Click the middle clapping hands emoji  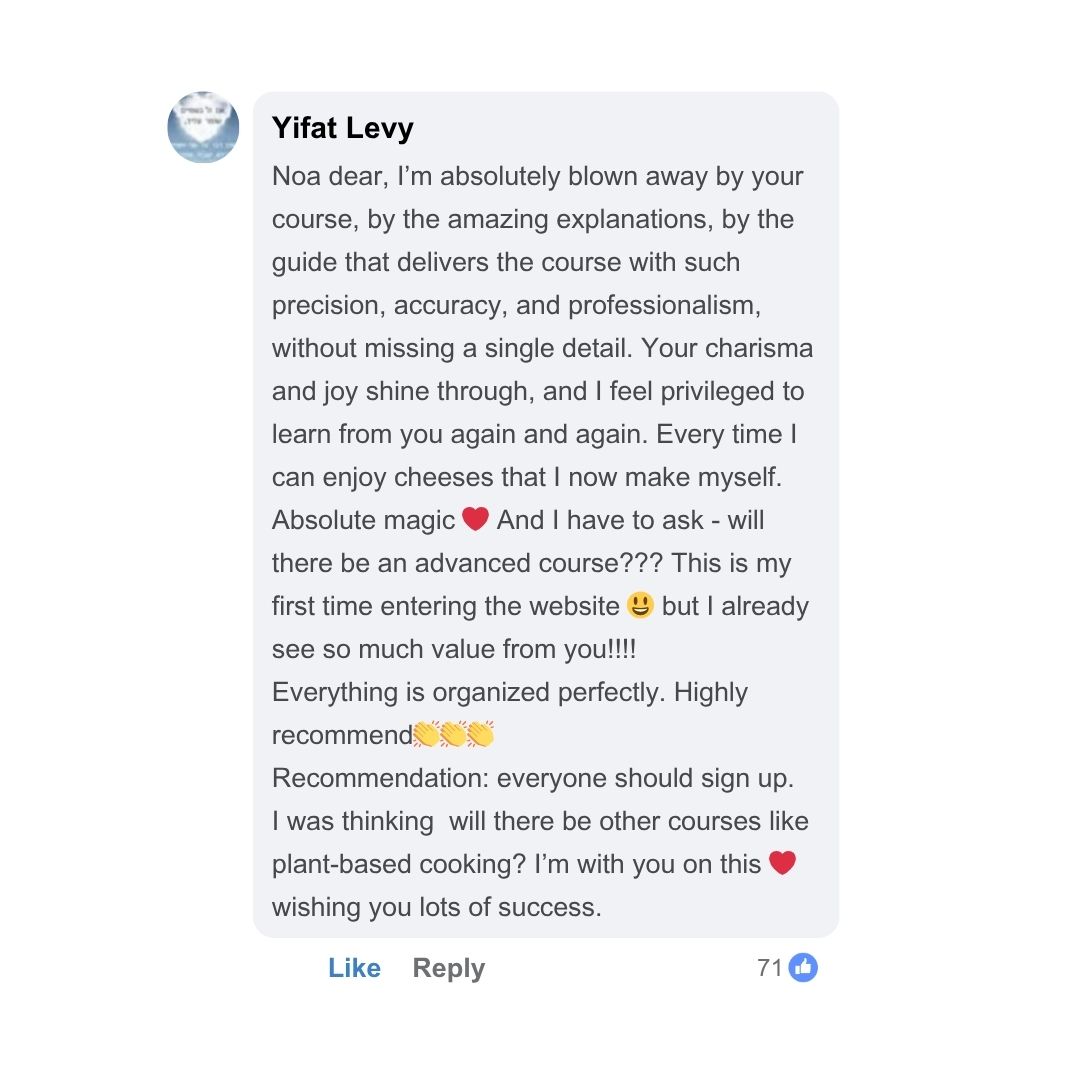(454, 735)
